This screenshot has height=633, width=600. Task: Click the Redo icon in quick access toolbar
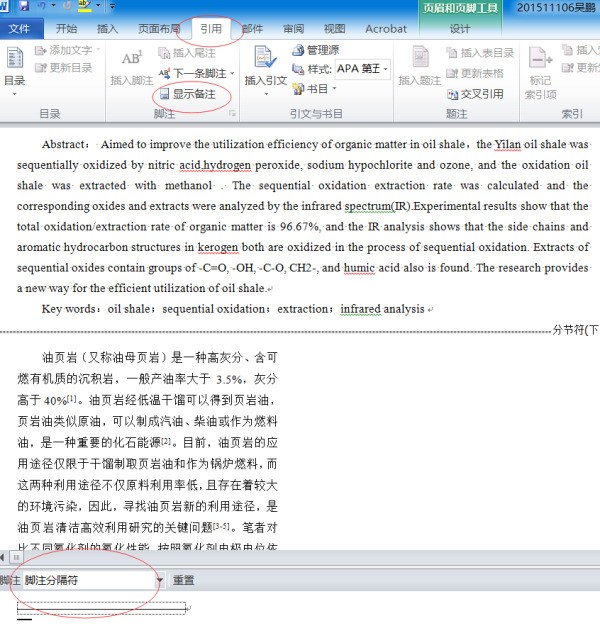67,6
